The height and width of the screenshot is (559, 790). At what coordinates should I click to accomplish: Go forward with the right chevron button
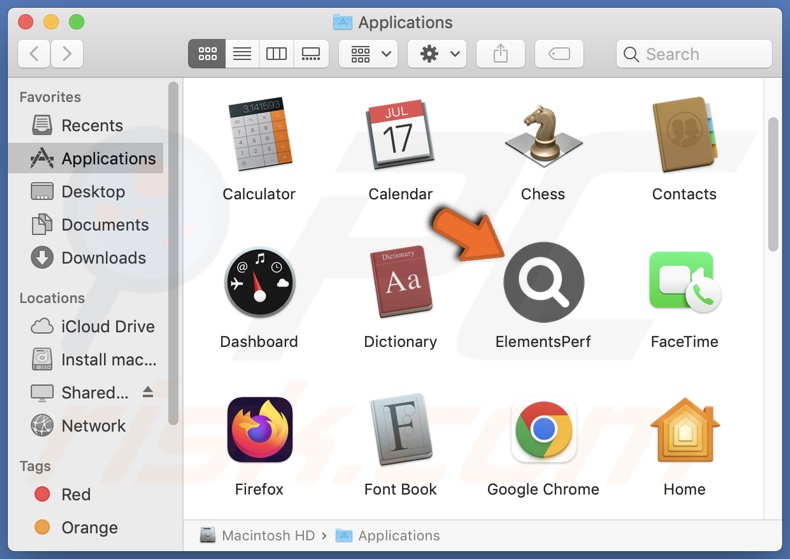(67, 53)
